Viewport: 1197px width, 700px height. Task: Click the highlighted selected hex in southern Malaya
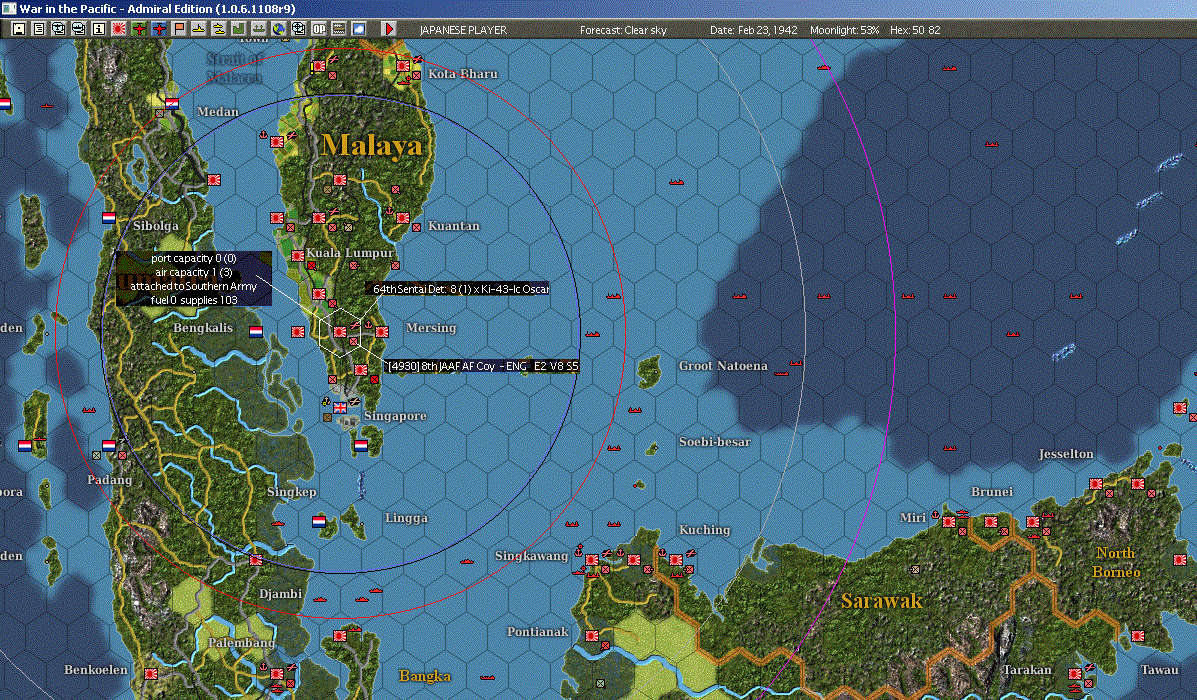coord(340,332)
